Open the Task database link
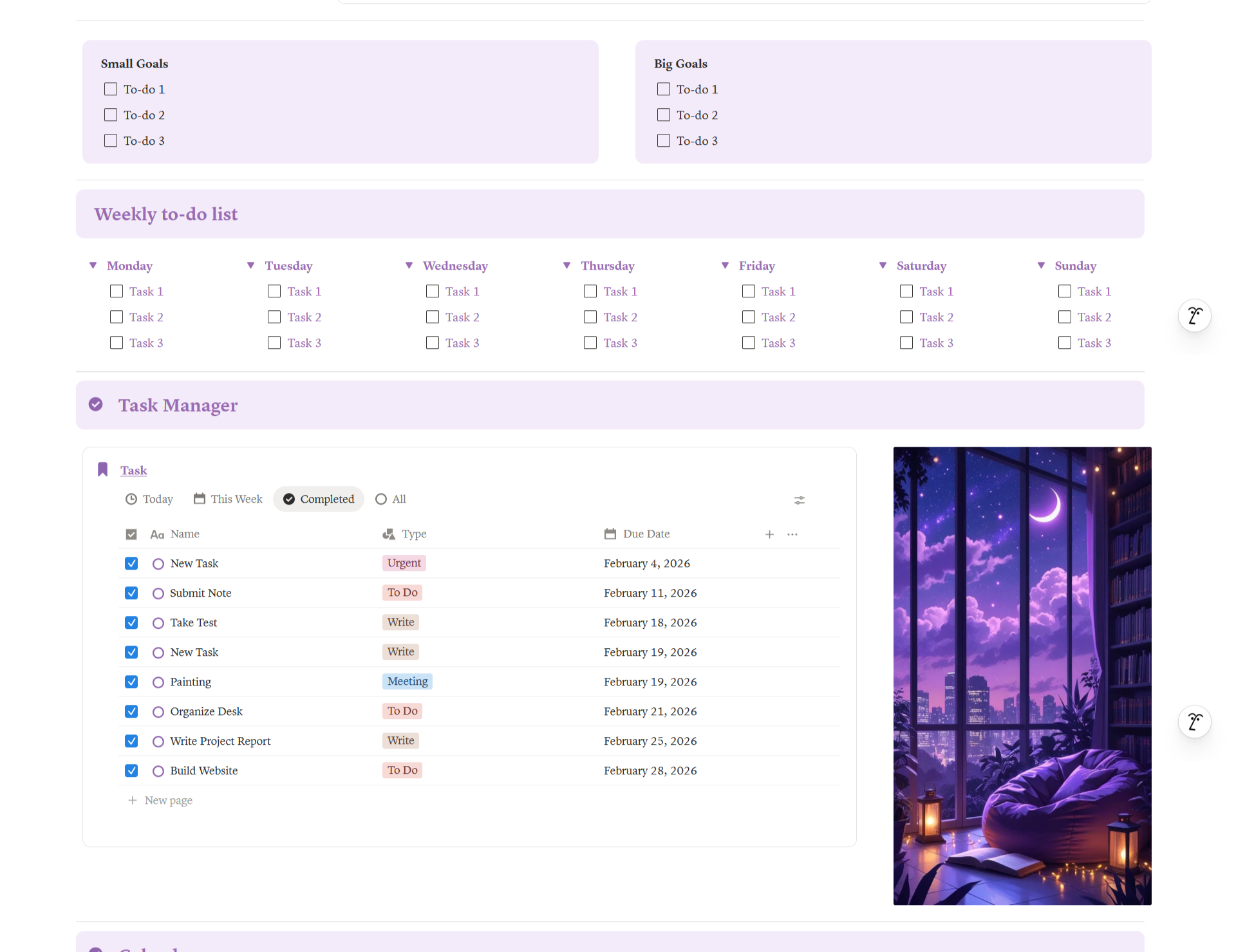The height and width of the screenshot is (952, 1236). (133, 470)
